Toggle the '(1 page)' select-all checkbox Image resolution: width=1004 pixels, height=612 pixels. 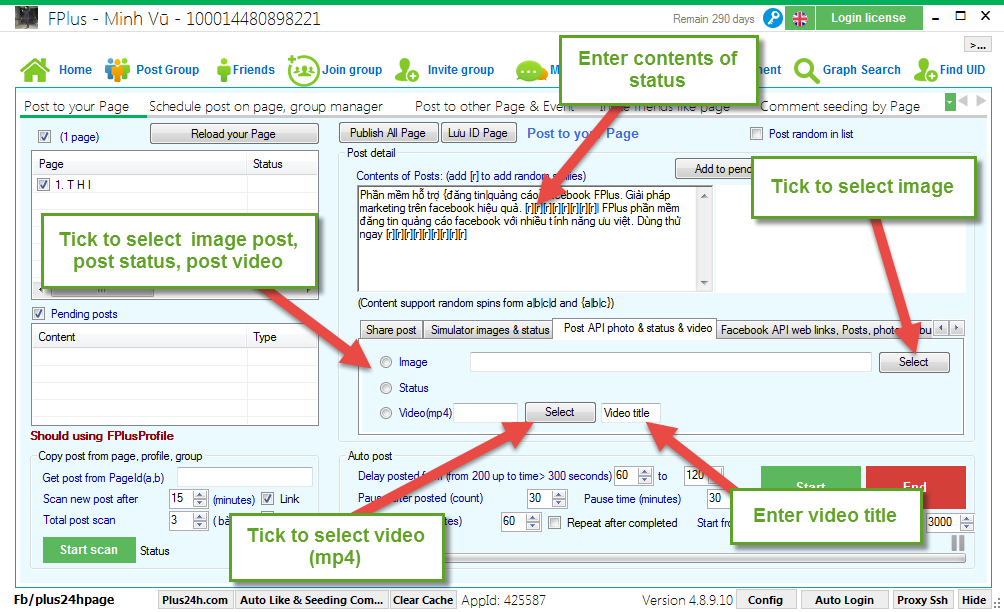pyautogui.click(x=44, y=136)
